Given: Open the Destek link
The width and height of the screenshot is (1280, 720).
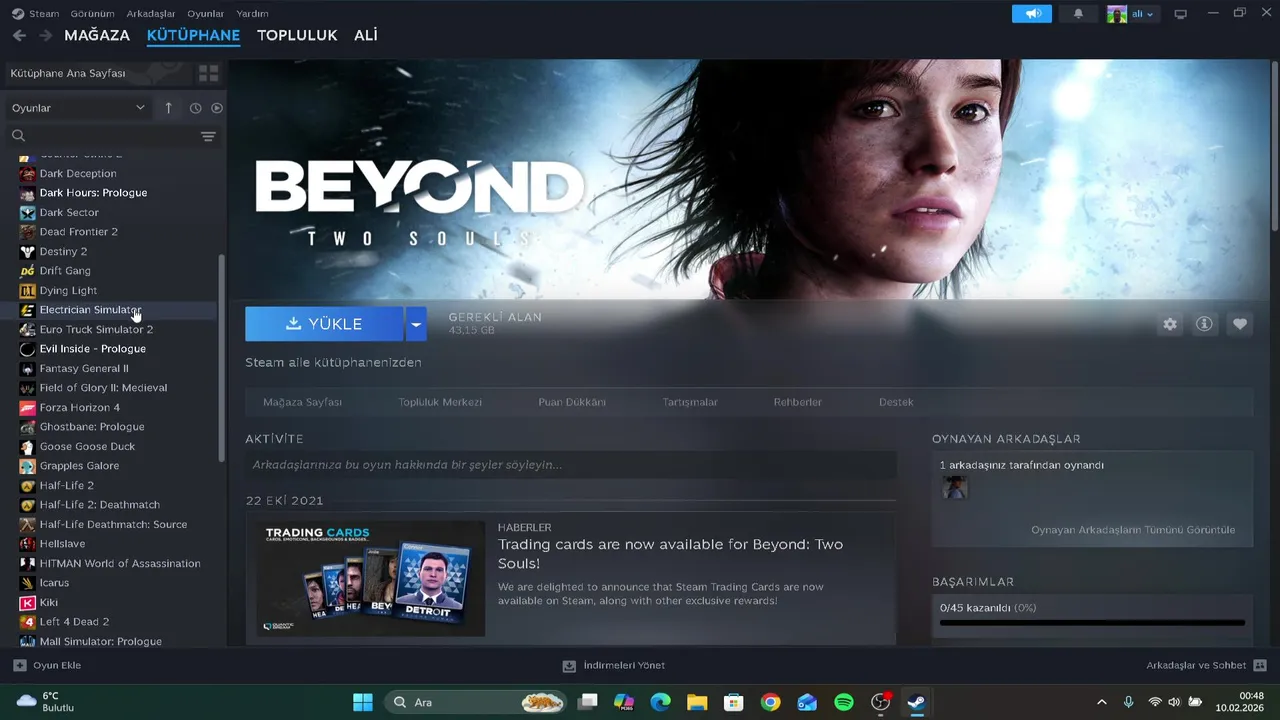Looking at the screenshot, I should click(896, 402).
